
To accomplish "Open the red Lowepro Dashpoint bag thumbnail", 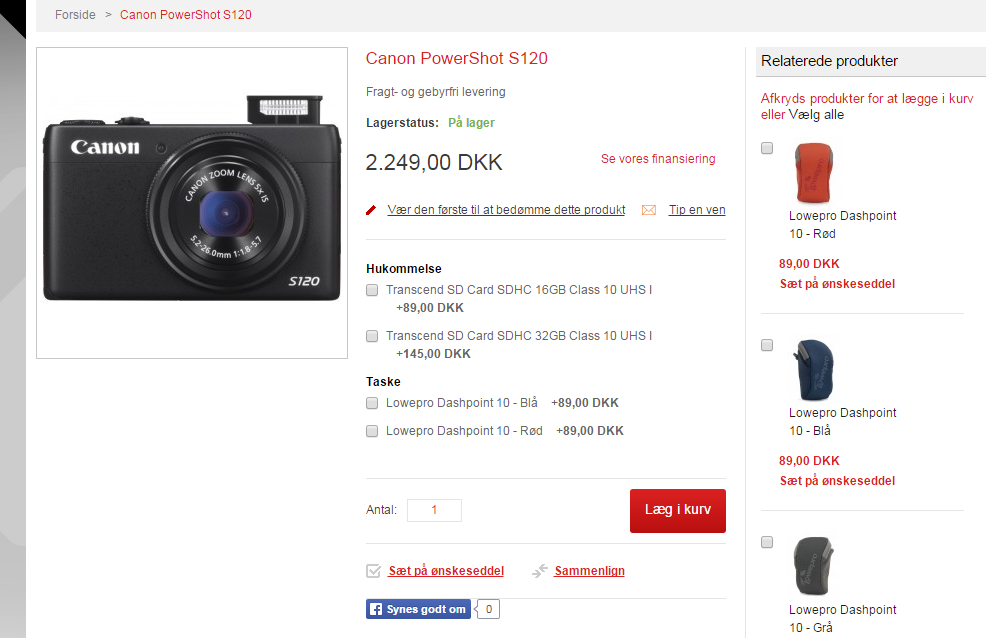I will (813, 173).
